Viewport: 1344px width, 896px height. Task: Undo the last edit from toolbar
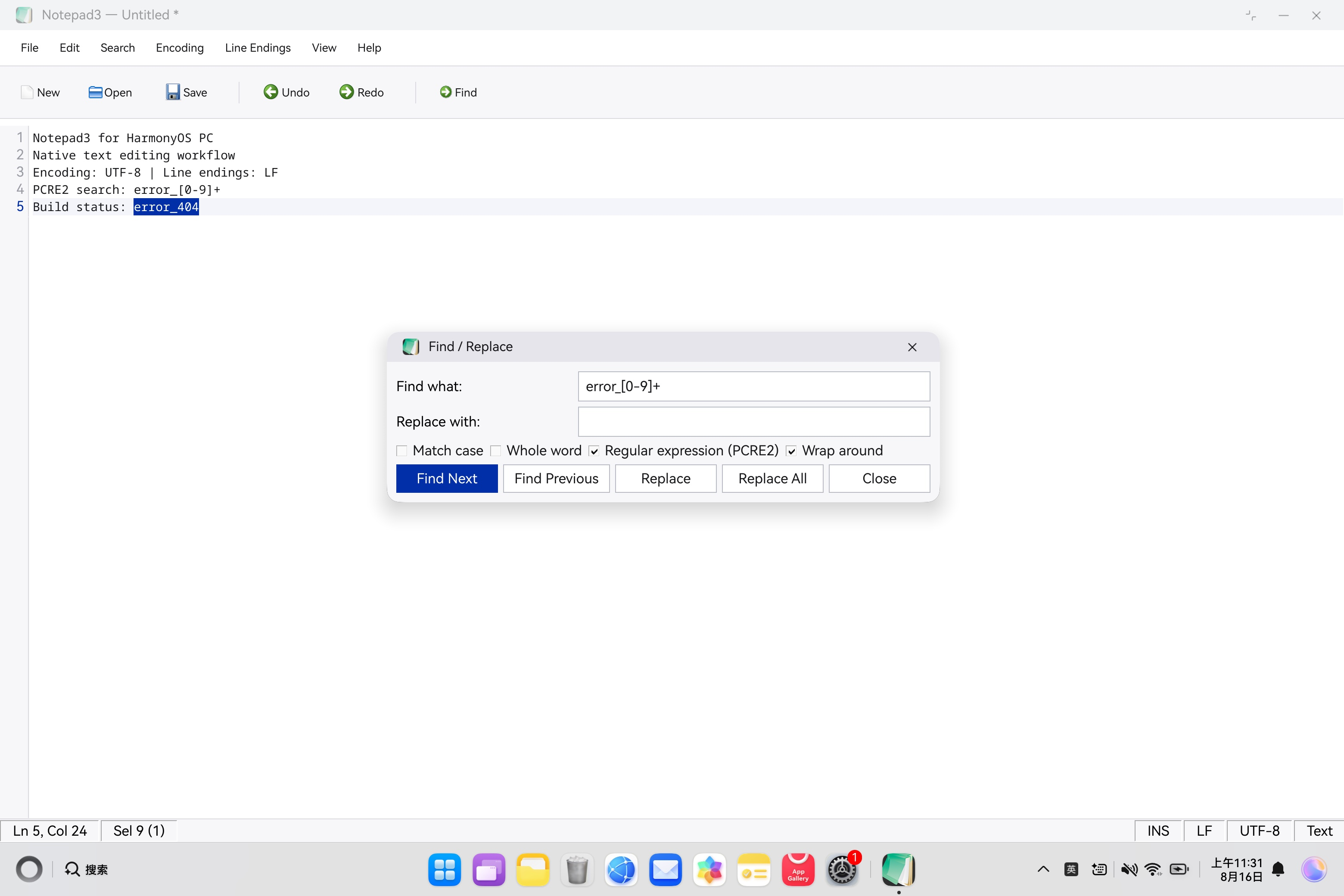pos(271,92)
